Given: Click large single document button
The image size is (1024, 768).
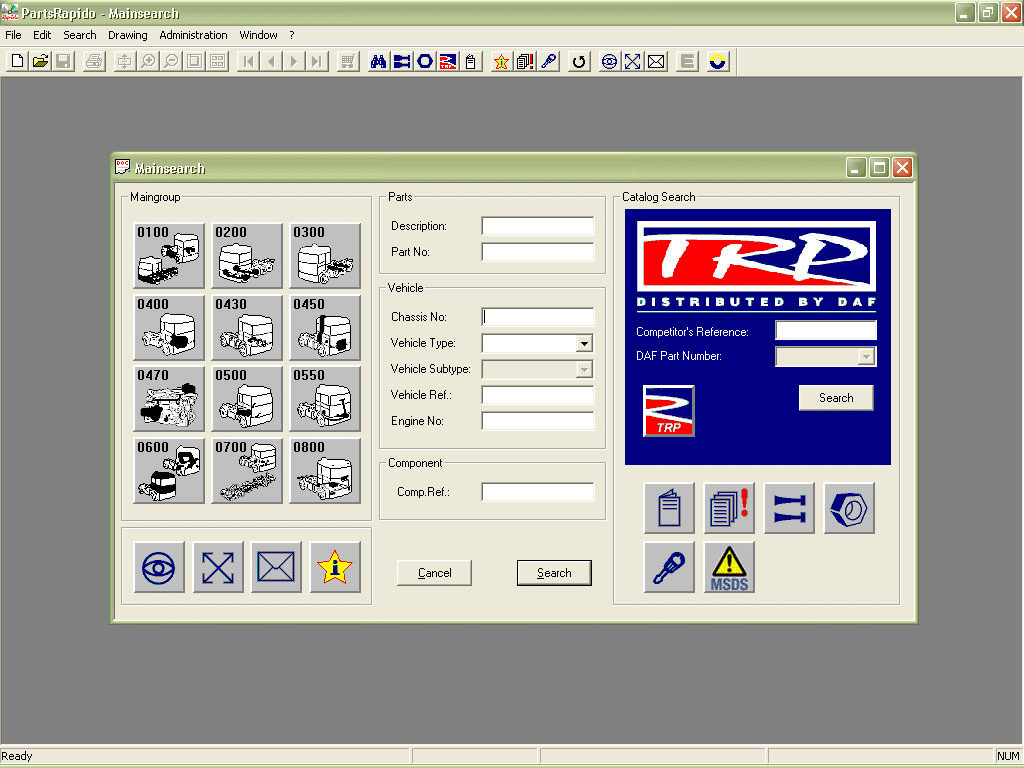Looking at the screenshot, I should [669, 508].
